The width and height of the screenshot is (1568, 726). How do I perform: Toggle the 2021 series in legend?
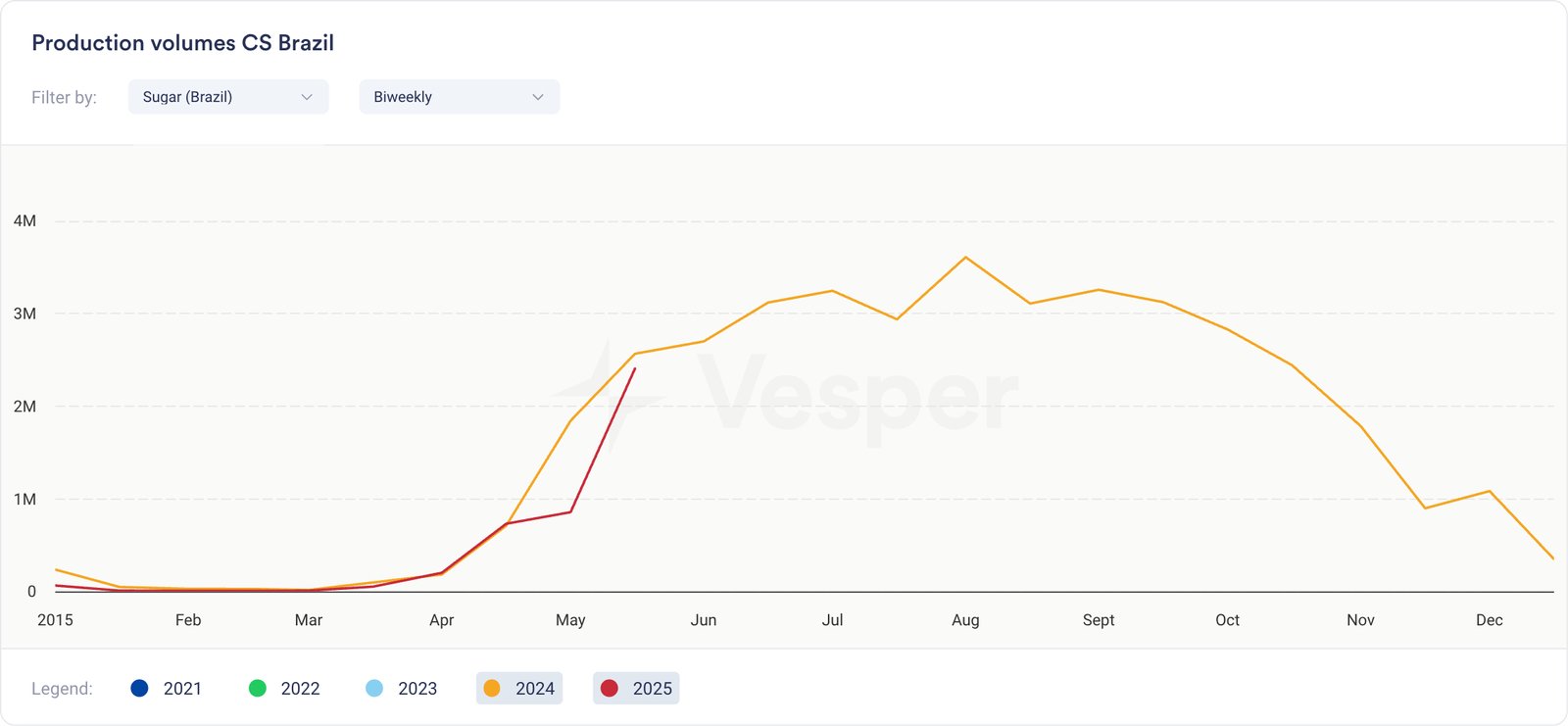(167, 689)
